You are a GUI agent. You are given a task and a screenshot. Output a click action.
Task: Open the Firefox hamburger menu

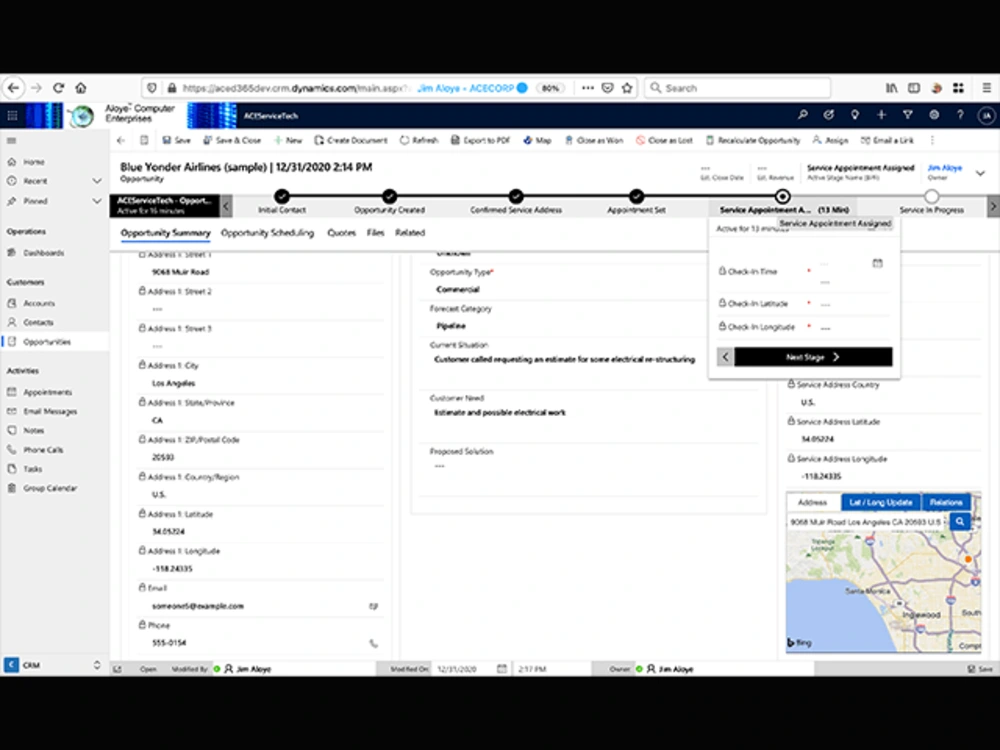tap(986, 88)
